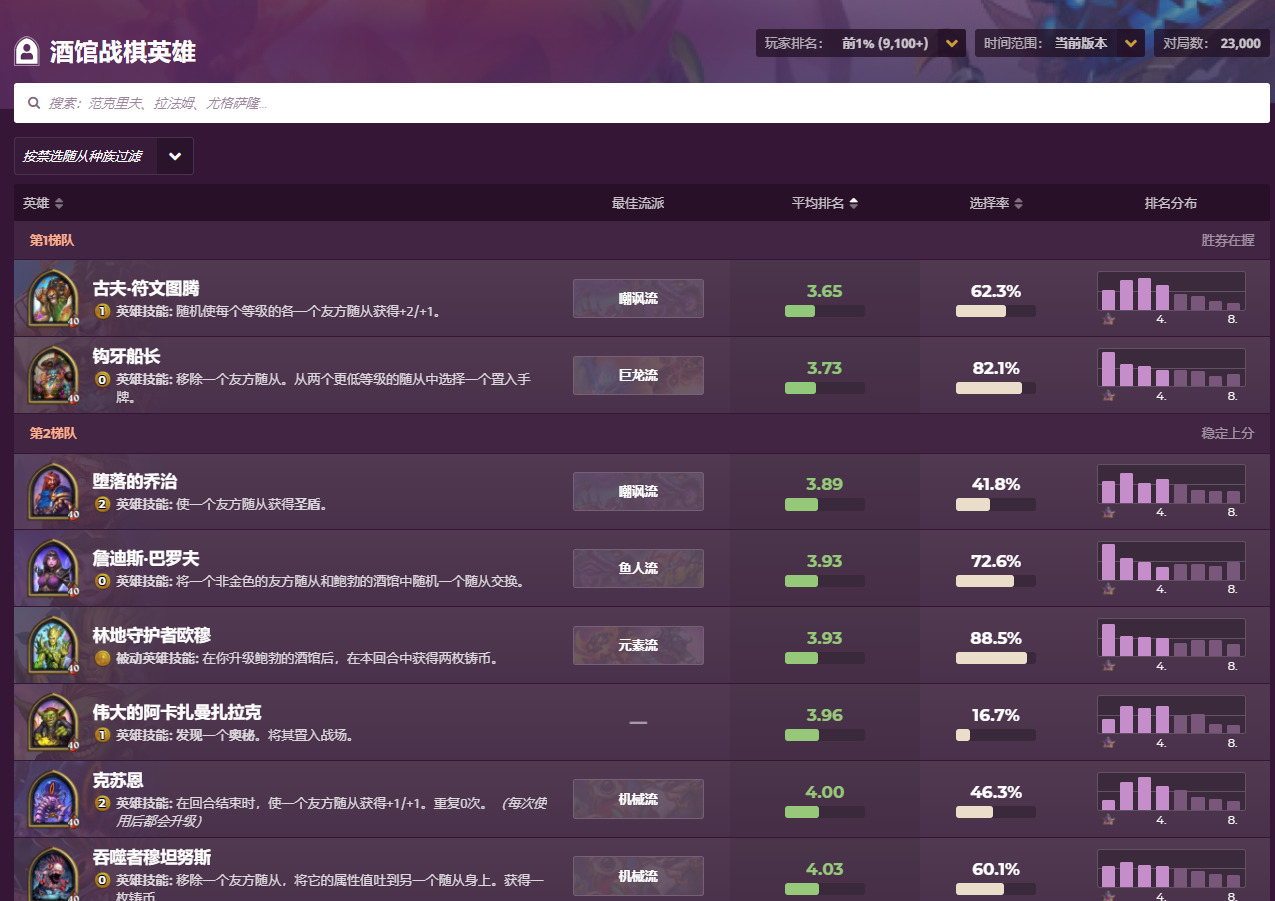Click 钩牙船长 hero portrait icon

[x=53, y=375]
